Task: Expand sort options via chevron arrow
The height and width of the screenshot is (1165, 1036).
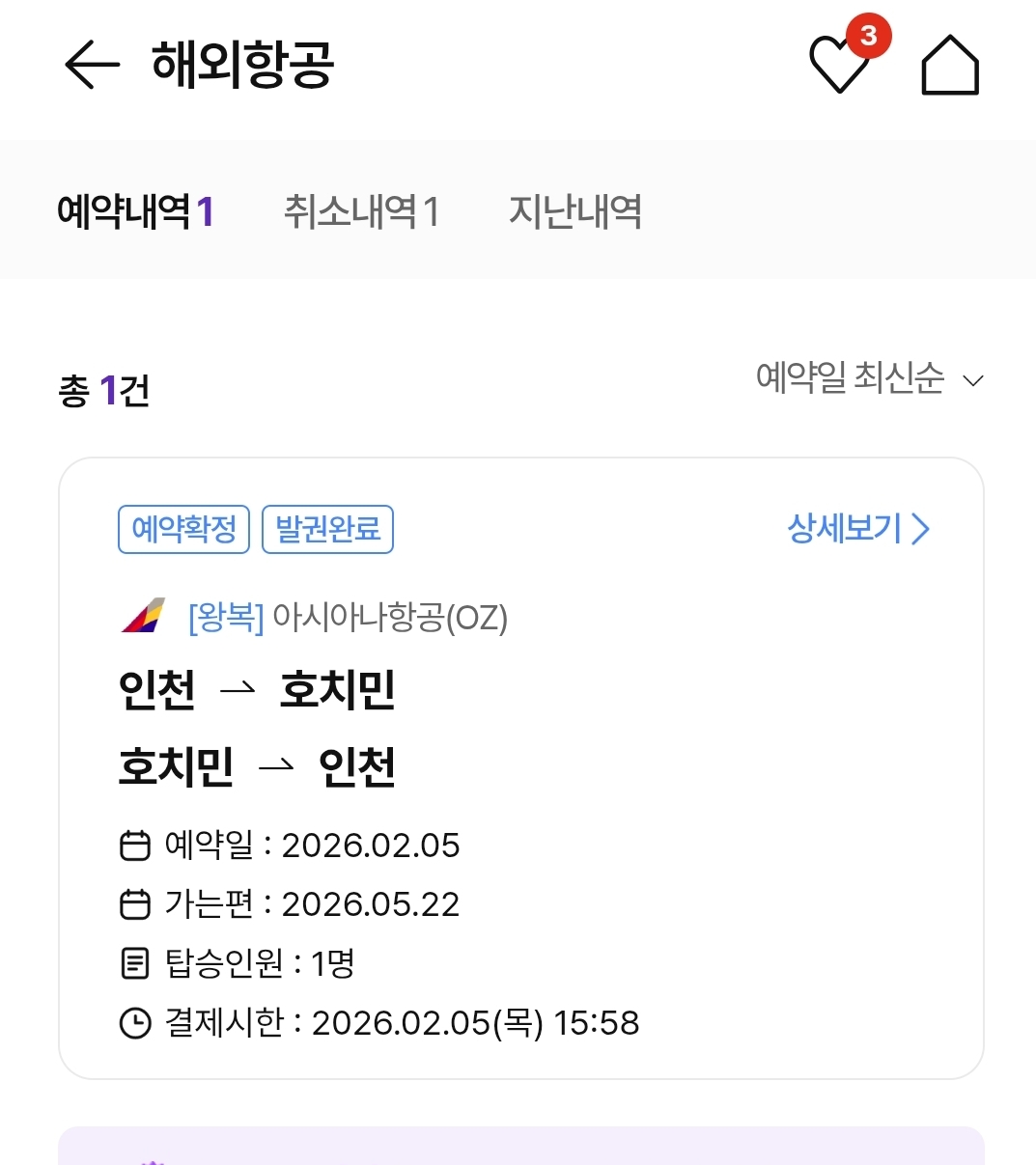Action: point(973,380)
